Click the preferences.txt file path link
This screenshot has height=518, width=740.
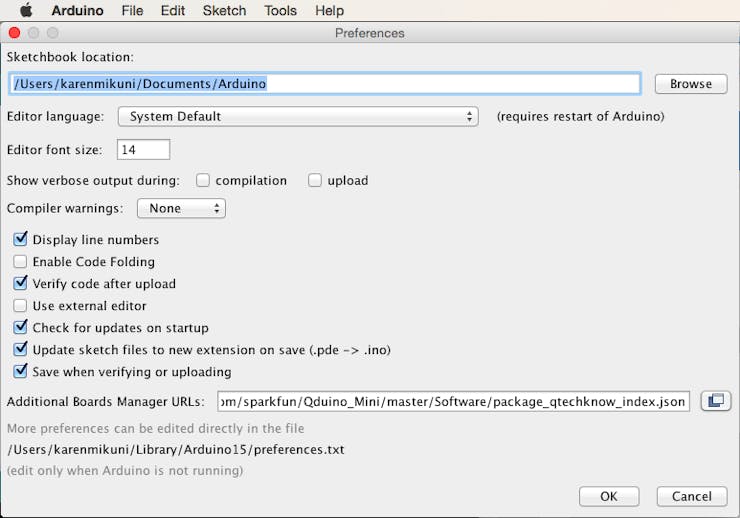176,450
